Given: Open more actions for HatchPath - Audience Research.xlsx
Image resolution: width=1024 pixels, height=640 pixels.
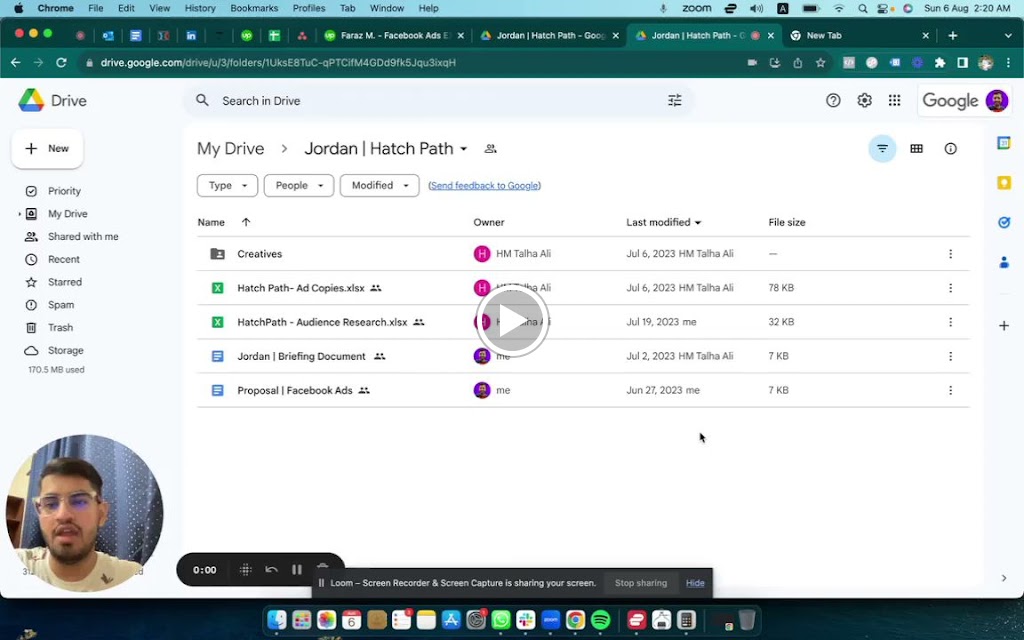Looking at the screenshot, I should (950, 322).
